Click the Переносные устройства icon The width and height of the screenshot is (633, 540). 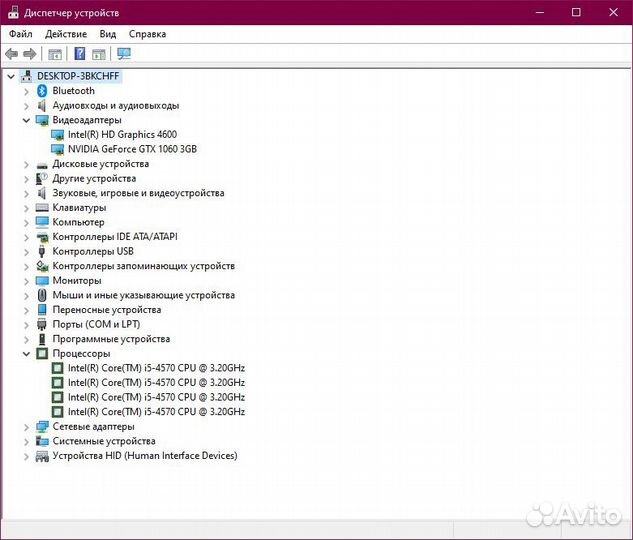click(42, 310)
